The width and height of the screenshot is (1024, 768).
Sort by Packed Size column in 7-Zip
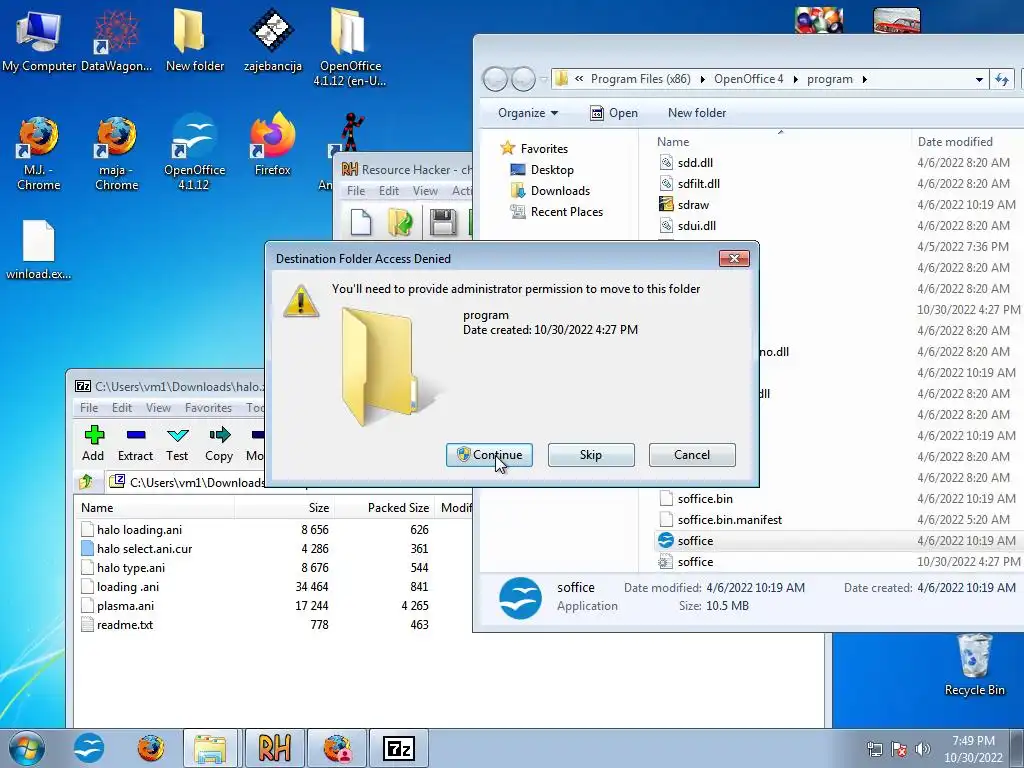point(383,507)
